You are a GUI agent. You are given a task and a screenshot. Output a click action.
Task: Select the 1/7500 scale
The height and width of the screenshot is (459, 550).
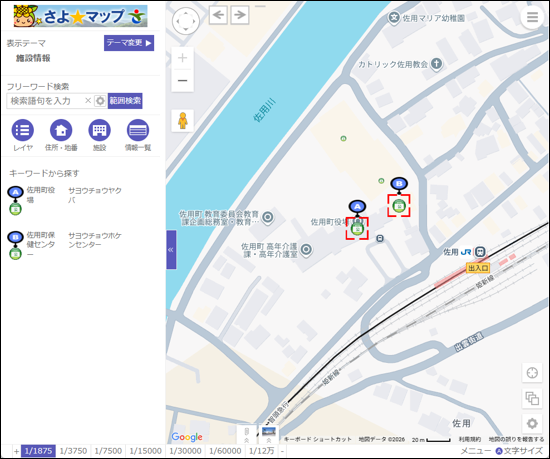point(108,451)
